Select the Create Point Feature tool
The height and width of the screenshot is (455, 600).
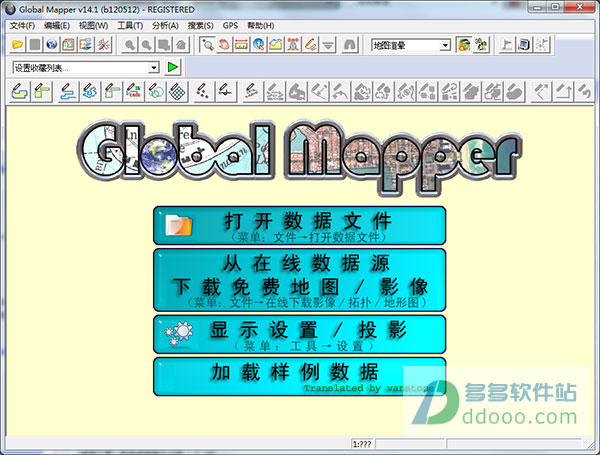click(x=204, y=91)
